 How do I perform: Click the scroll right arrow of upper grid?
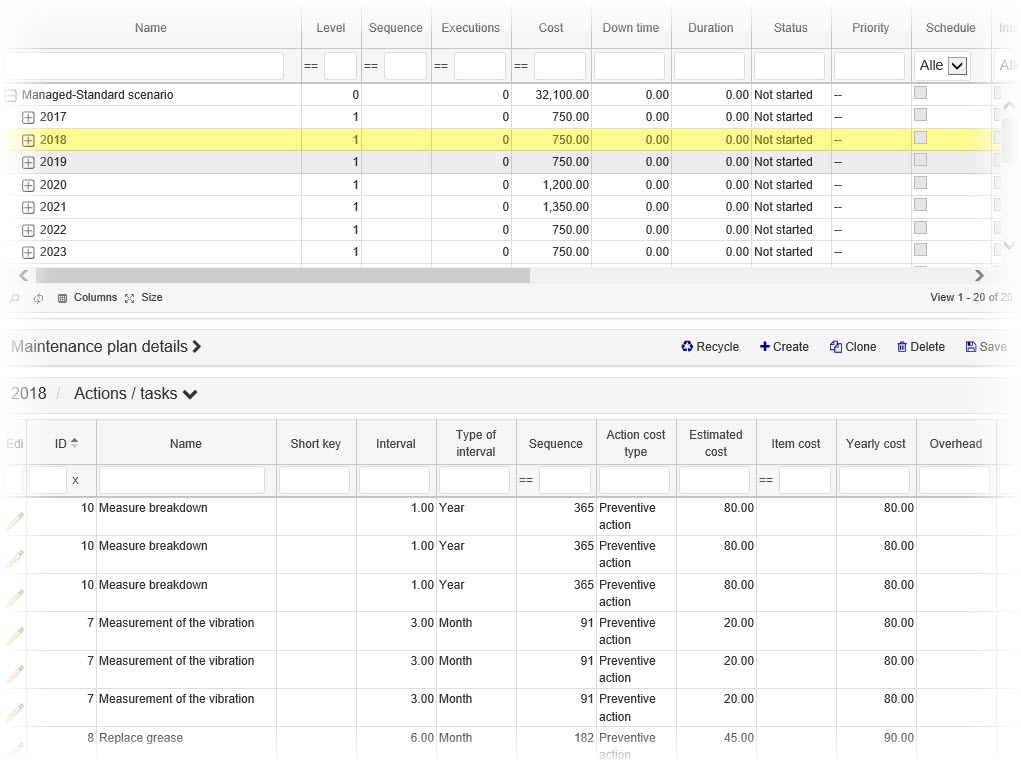click(x=979, y=275)
